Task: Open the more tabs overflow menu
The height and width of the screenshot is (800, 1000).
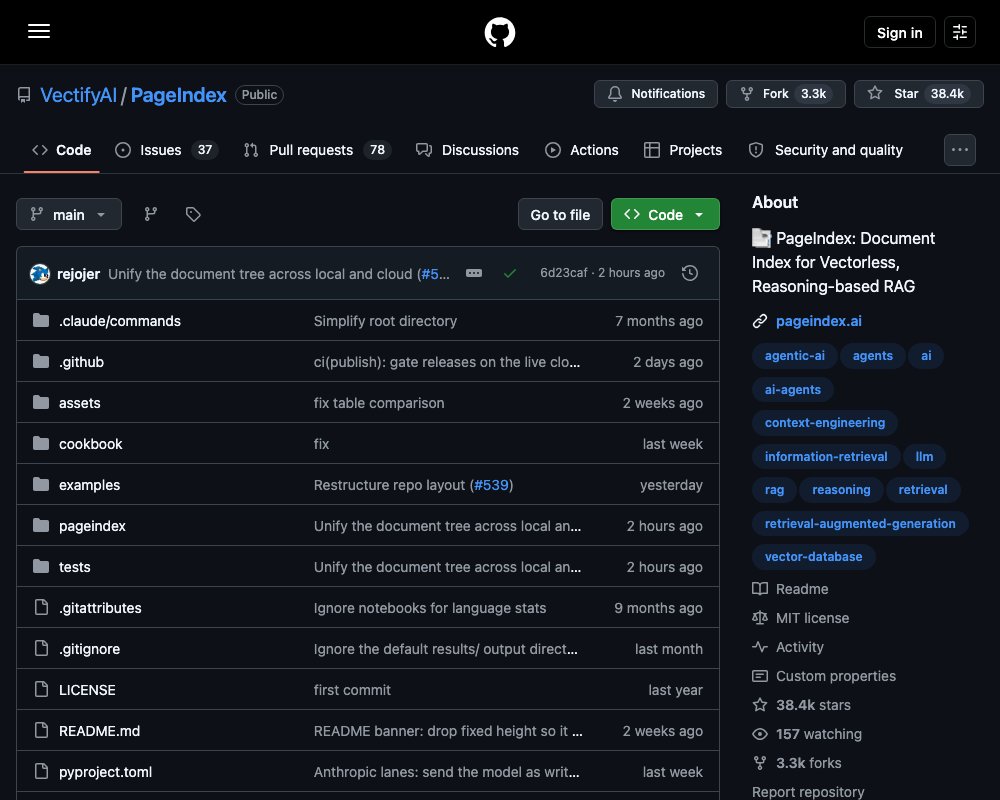Action: (x=959, y=150)
